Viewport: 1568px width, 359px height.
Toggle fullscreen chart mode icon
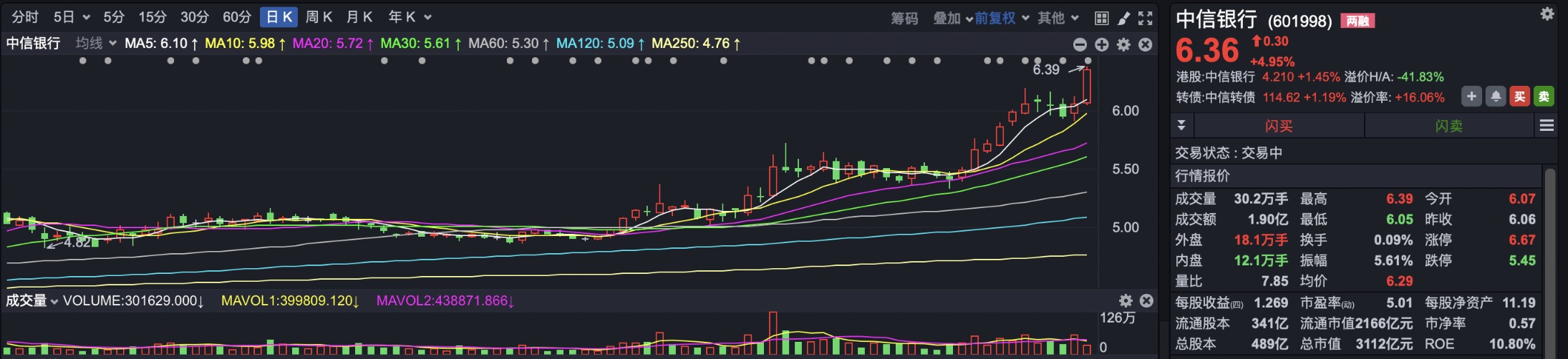[1146, 18]
